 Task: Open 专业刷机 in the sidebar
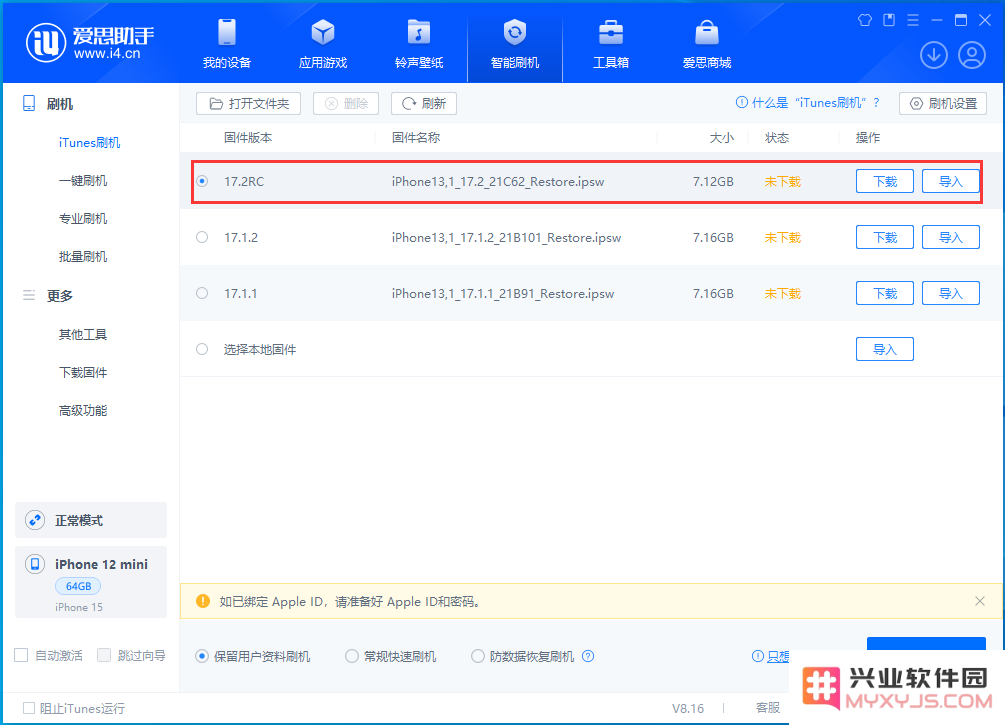point(83,219)
